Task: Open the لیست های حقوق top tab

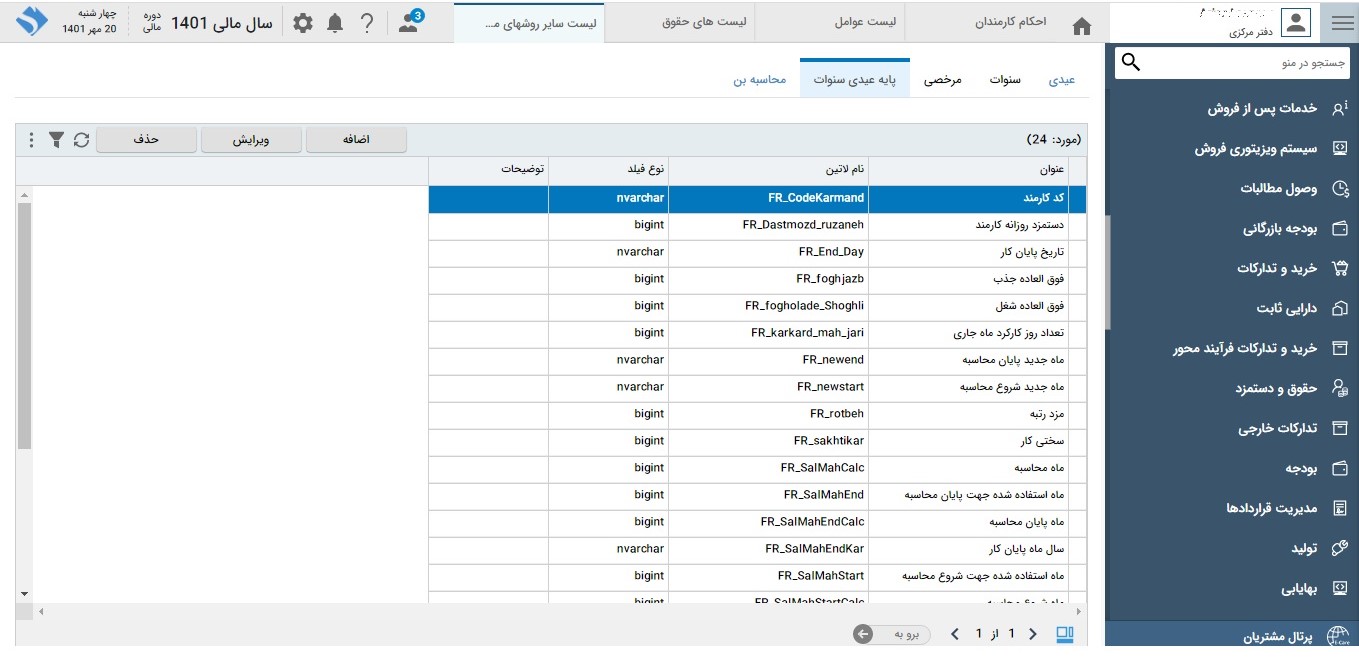Action: coord(703,22)
